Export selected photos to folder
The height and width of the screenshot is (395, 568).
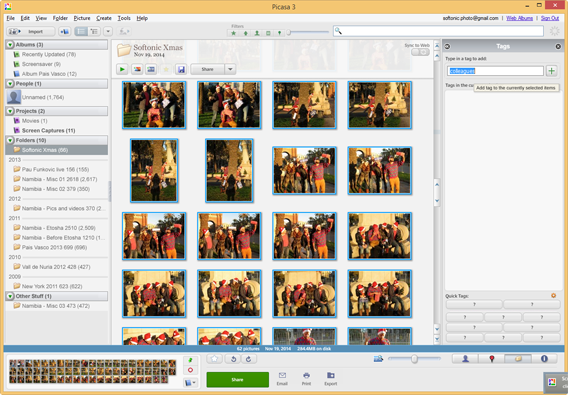(x=330, y=379)
